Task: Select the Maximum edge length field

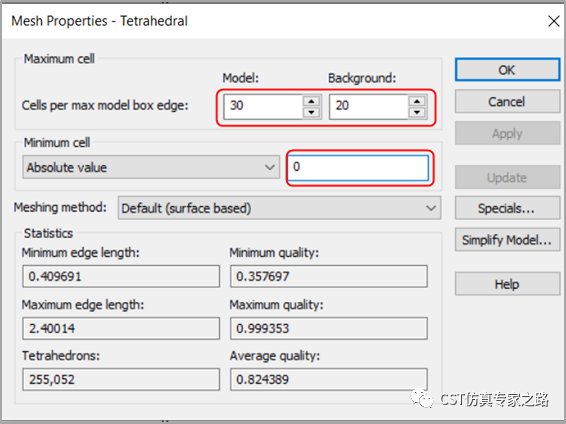Action: [x=121, y=328]
